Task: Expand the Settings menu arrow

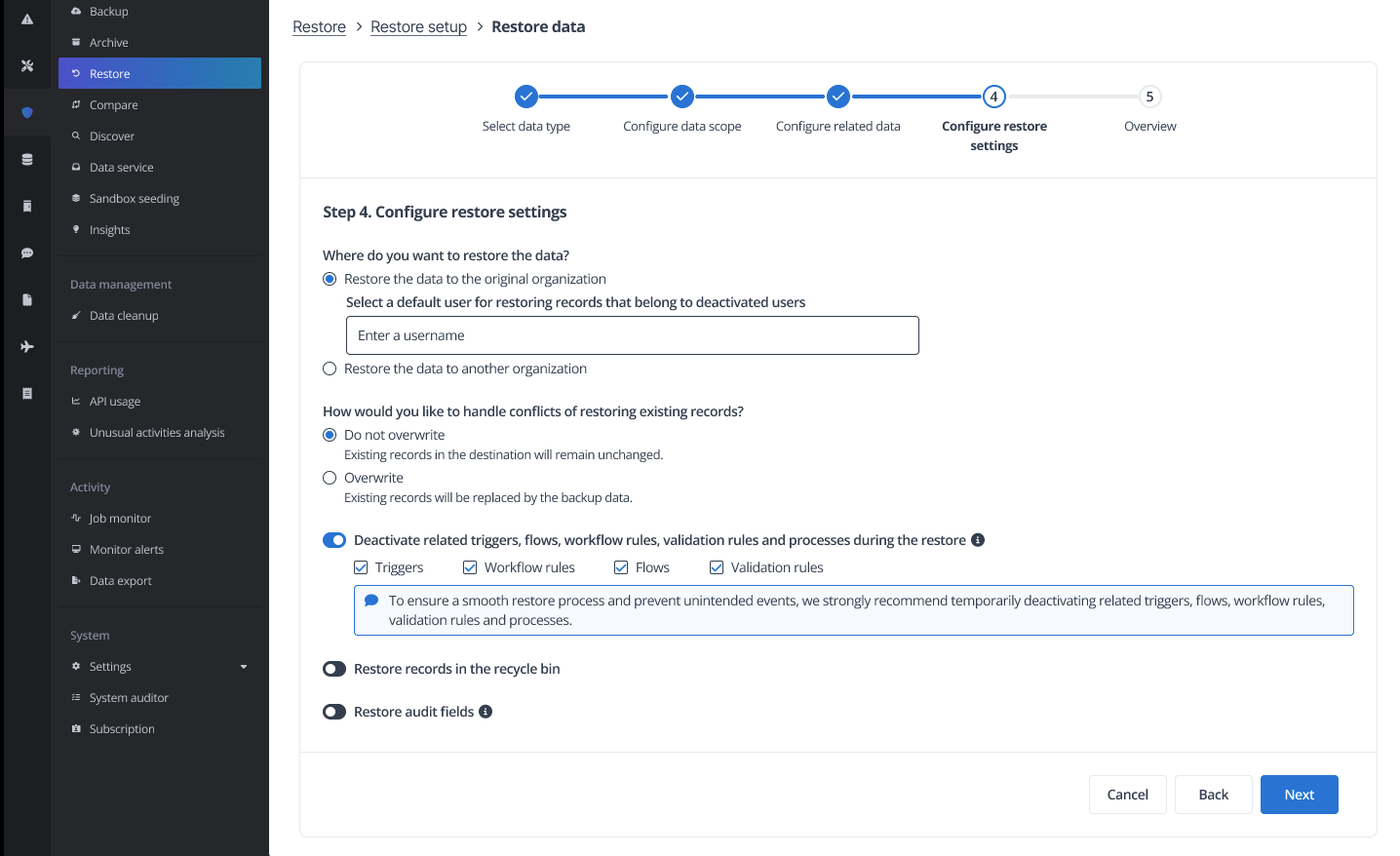Action: (244, 667)
